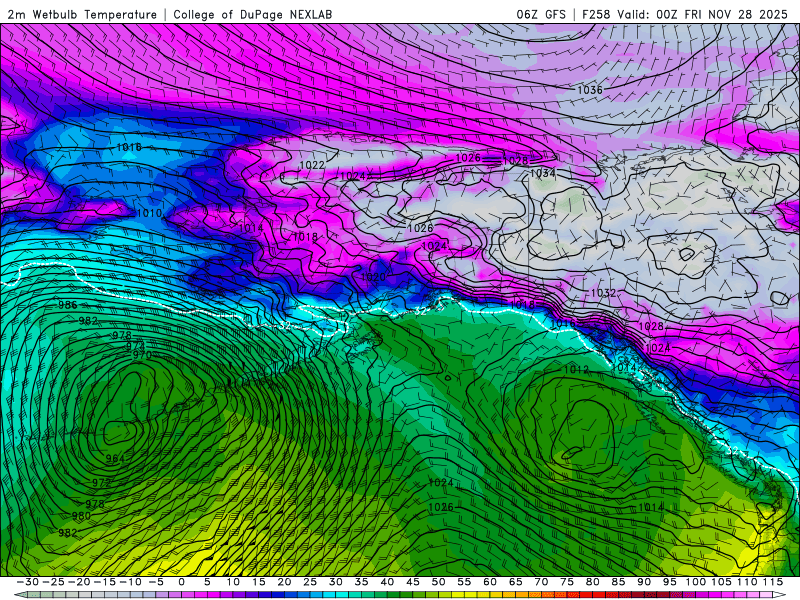This screenshot has width=800, height=600.
Task: Select the 50 color scale label
Action: tap(438, 582)
